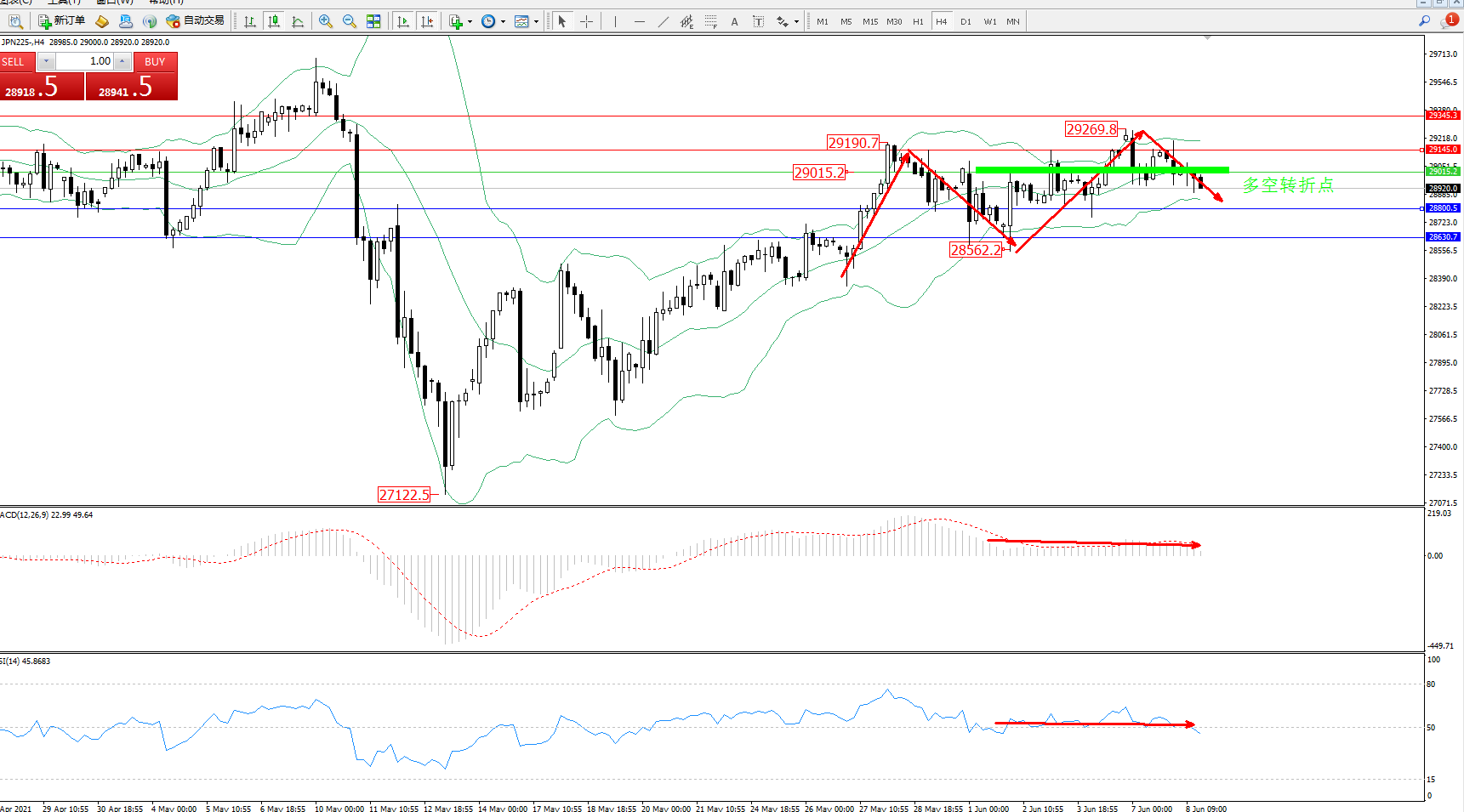This screenshot has width=1464, height=812.
Task: Select the D1 timeframe tab
Action: coord(966,22)
